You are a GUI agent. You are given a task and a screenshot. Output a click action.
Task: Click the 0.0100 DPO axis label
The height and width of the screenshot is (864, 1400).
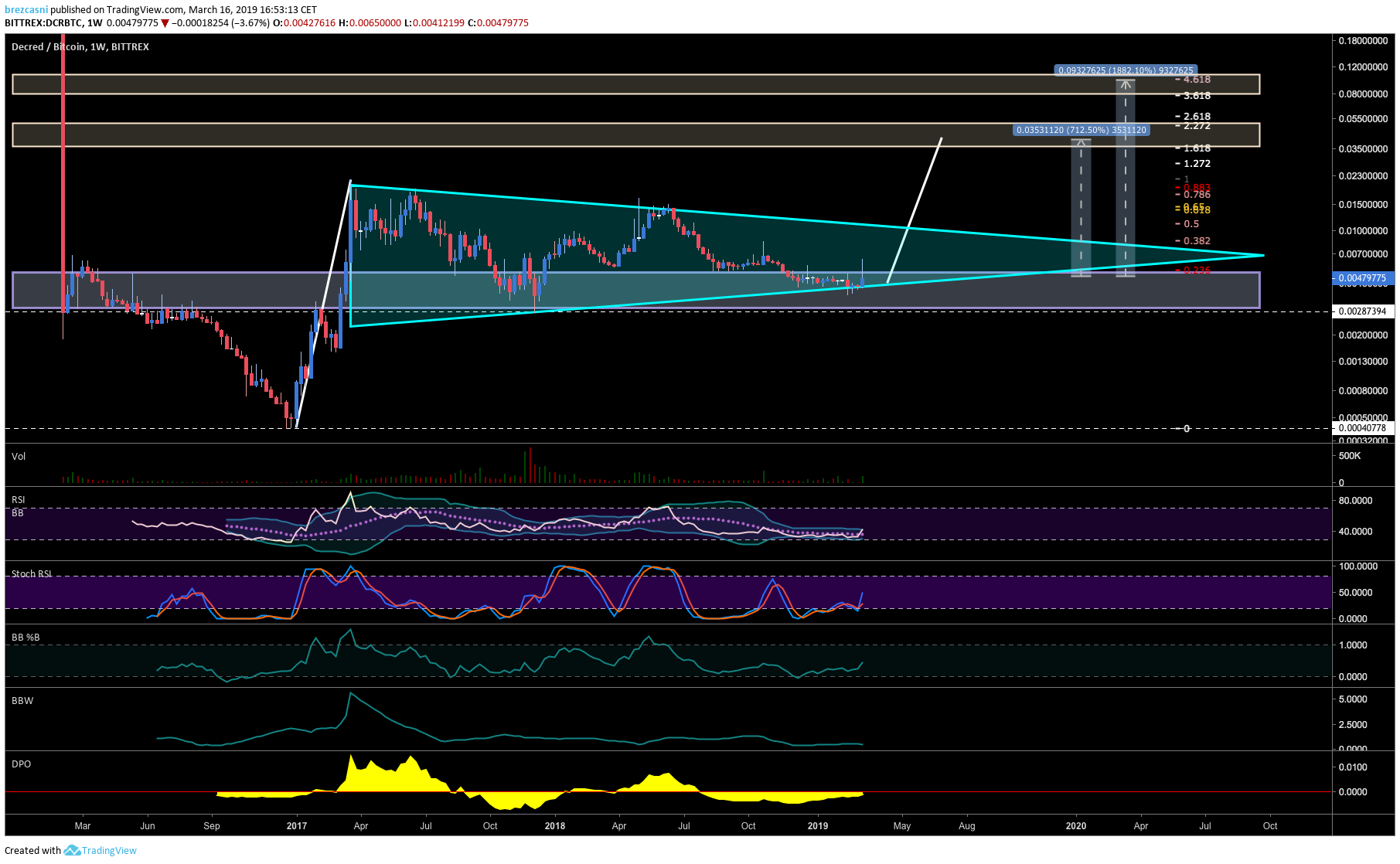pos(1353,767)
